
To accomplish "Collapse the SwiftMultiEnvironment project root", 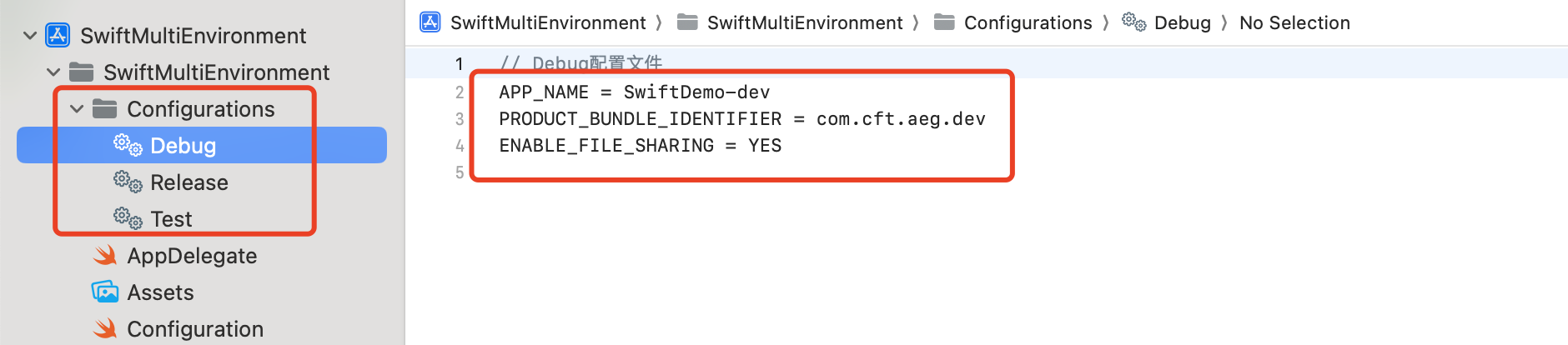I will (x=30, y=36).
